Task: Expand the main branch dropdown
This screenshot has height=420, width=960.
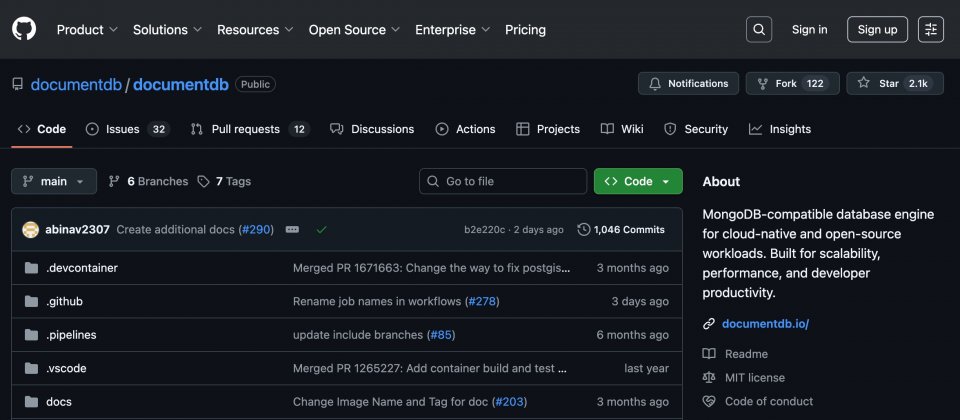Action: coord(54,181)
